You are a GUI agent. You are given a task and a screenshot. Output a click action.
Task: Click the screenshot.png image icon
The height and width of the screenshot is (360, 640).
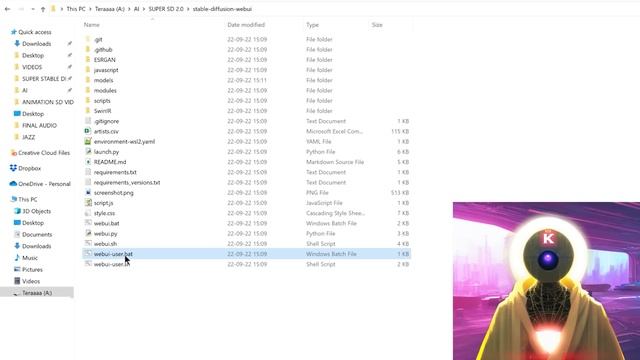coord(88,192)
